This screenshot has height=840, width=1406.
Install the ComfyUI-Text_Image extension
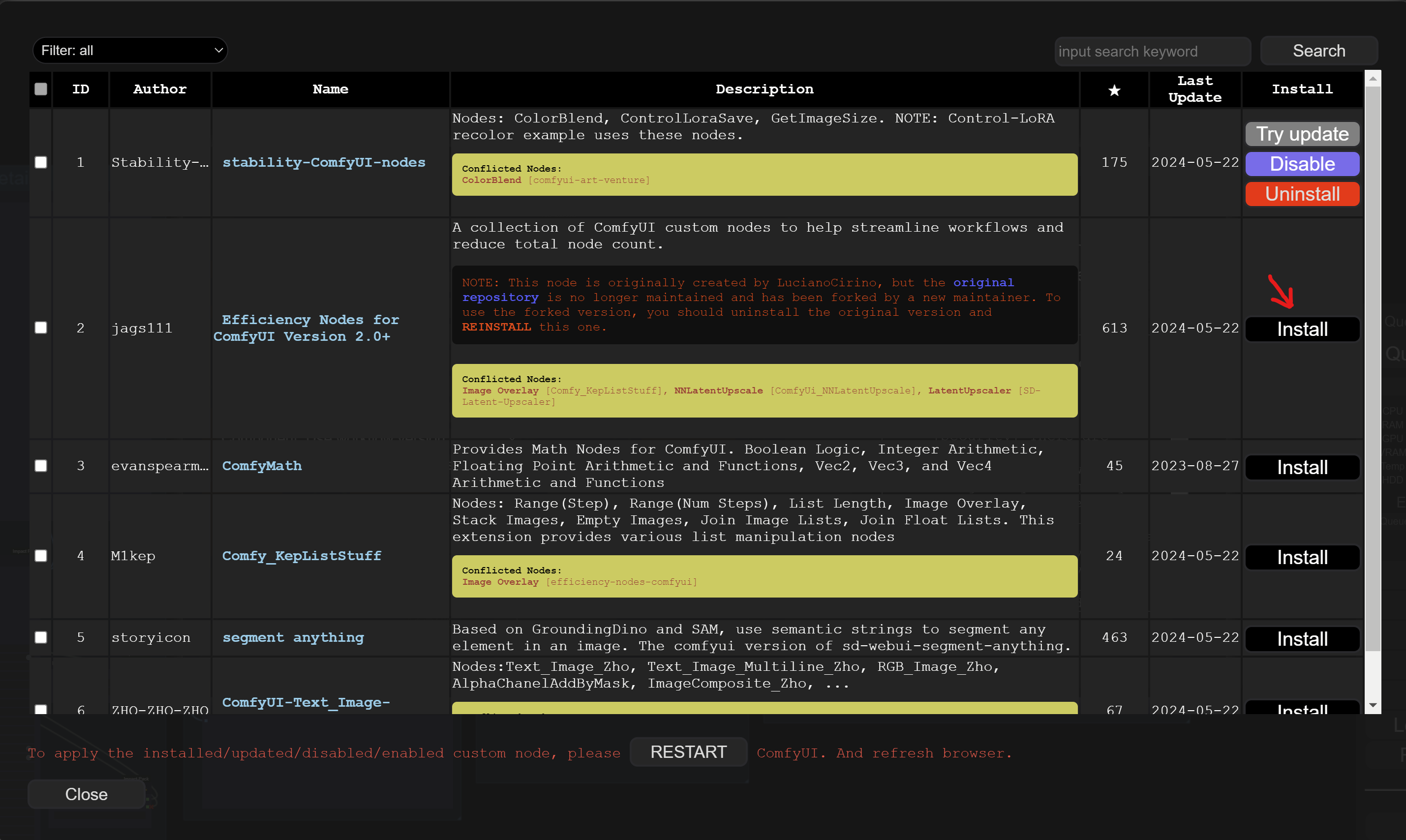coord(1302,708)
